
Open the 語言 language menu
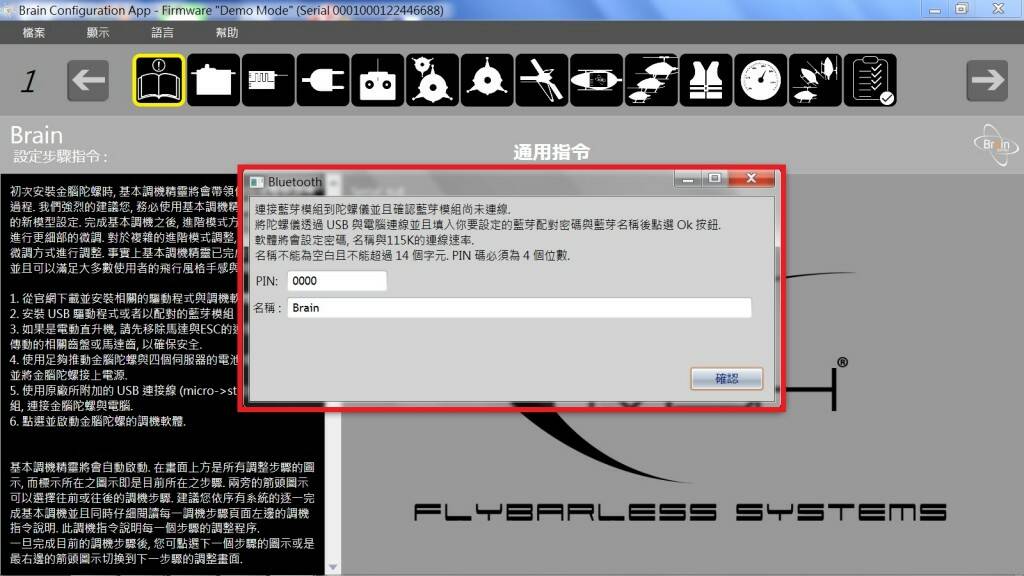tap(162, 33)
